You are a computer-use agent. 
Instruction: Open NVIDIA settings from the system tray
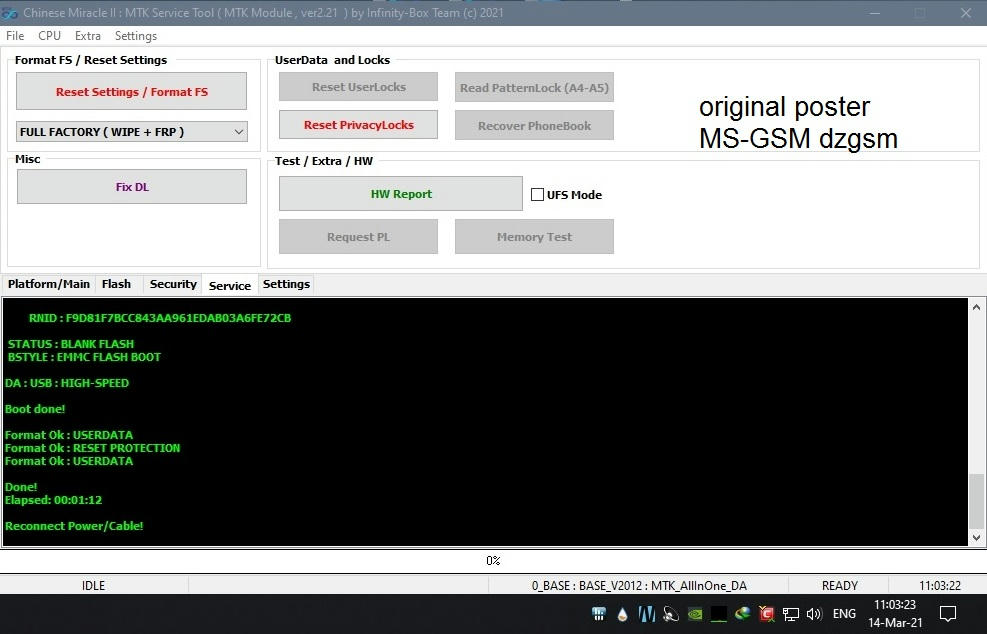[695, 614]
